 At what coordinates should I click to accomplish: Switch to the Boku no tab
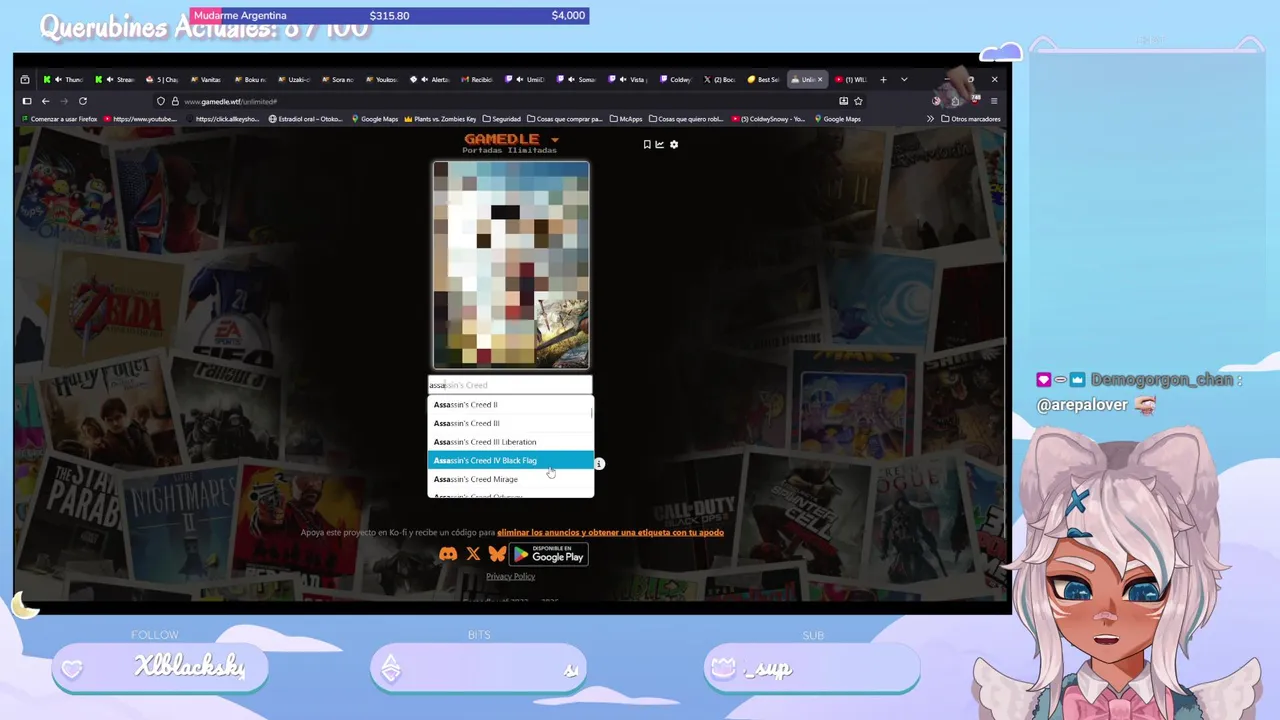pyautogui.click(x=250, y=79)
